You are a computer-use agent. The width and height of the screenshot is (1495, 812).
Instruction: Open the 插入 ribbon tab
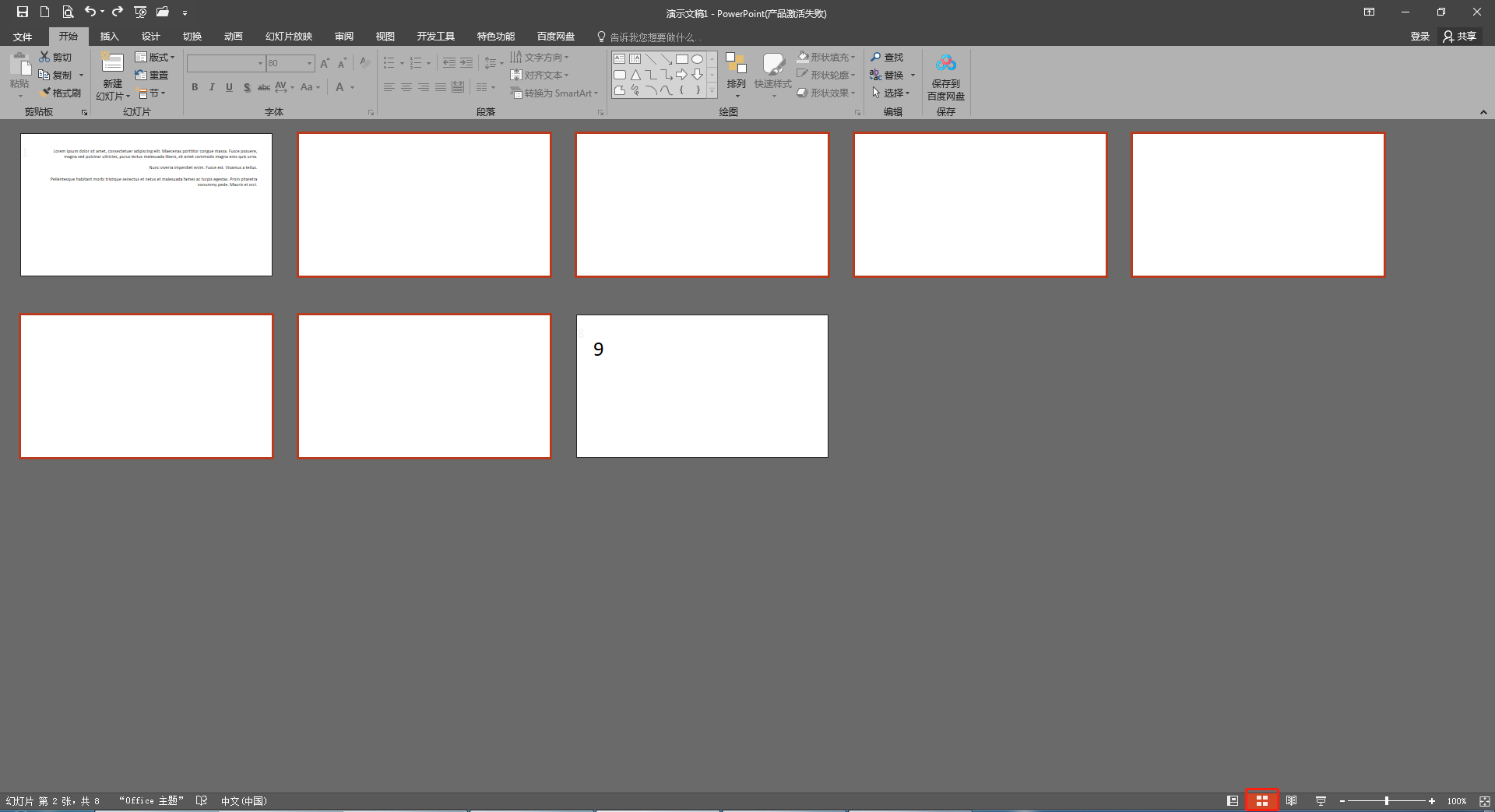pos(109,37)
